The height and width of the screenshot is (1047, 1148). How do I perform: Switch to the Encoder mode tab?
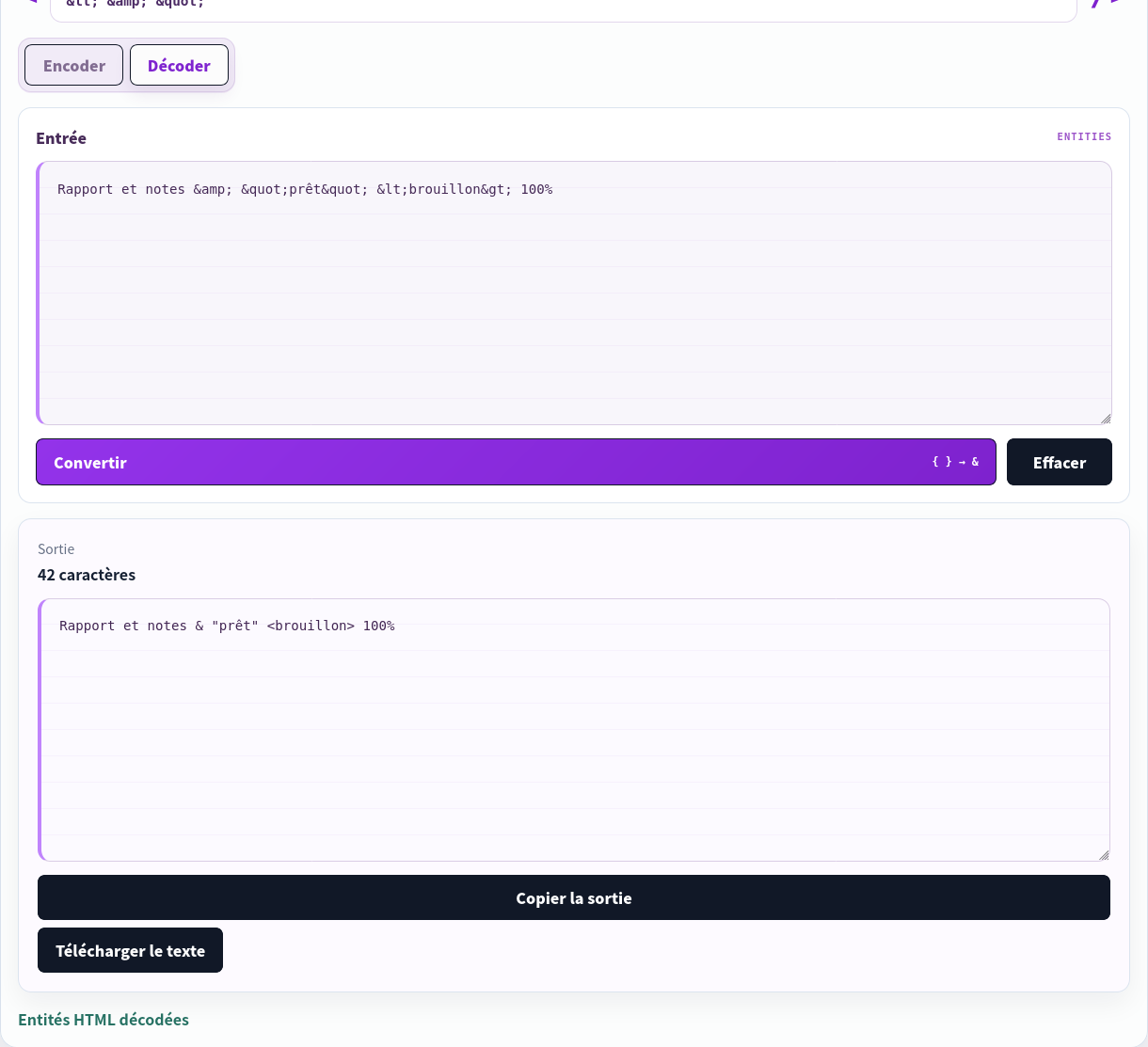pos(73,65)
